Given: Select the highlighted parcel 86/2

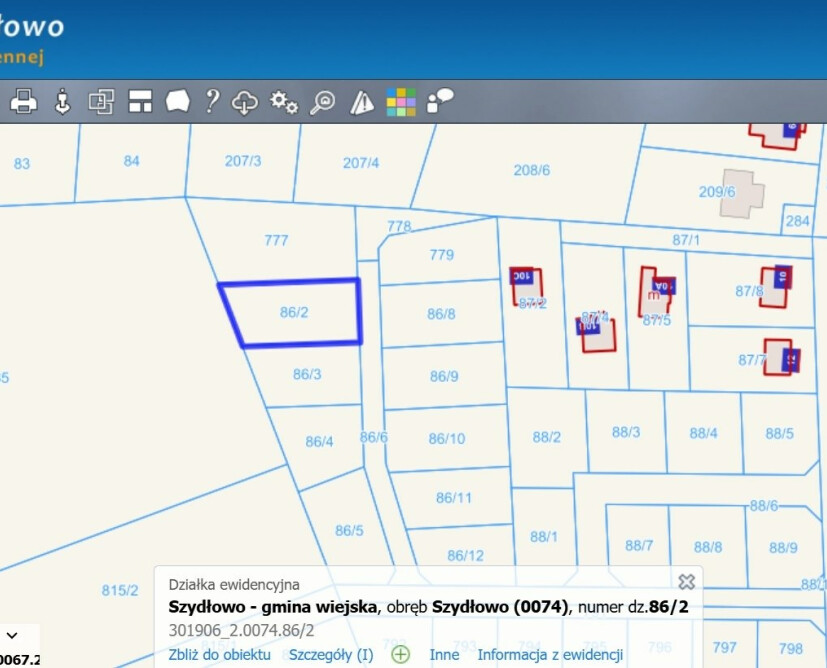Looking at the screenshot, I should click(295, 313).
